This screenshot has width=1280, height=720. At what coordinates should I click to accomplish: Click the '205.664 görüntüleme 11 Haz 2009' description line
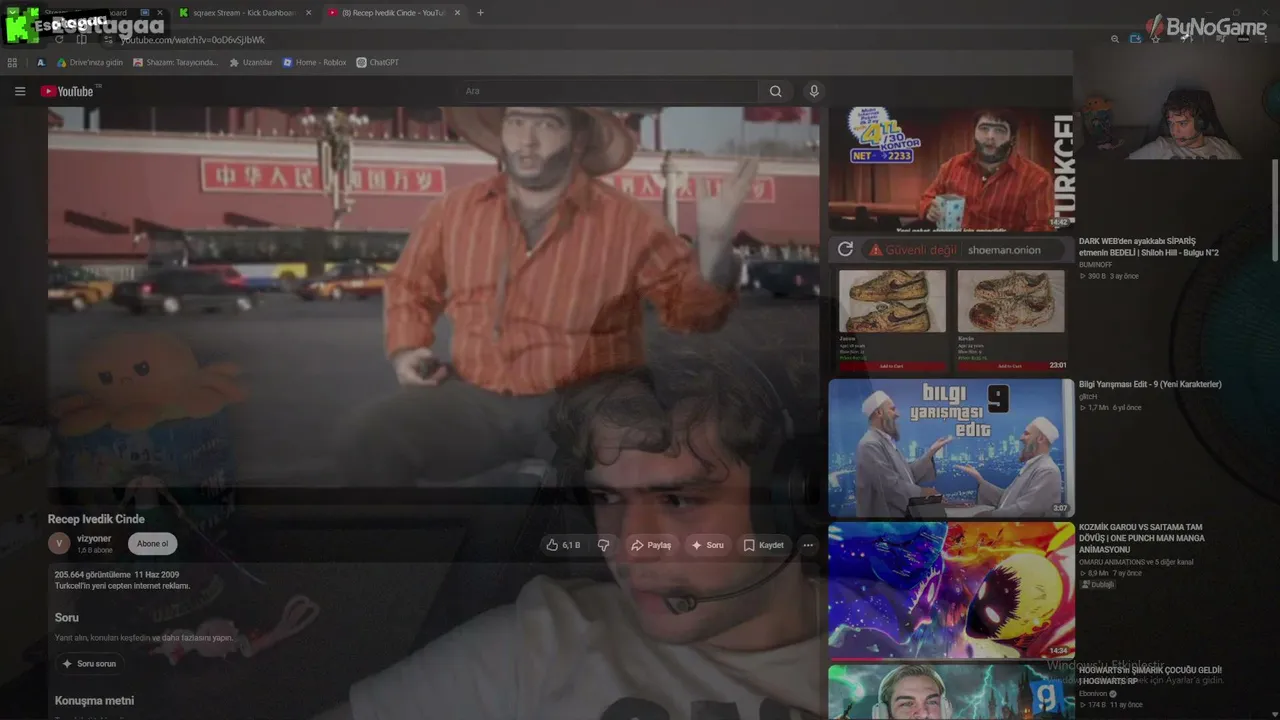coord(117,575)
